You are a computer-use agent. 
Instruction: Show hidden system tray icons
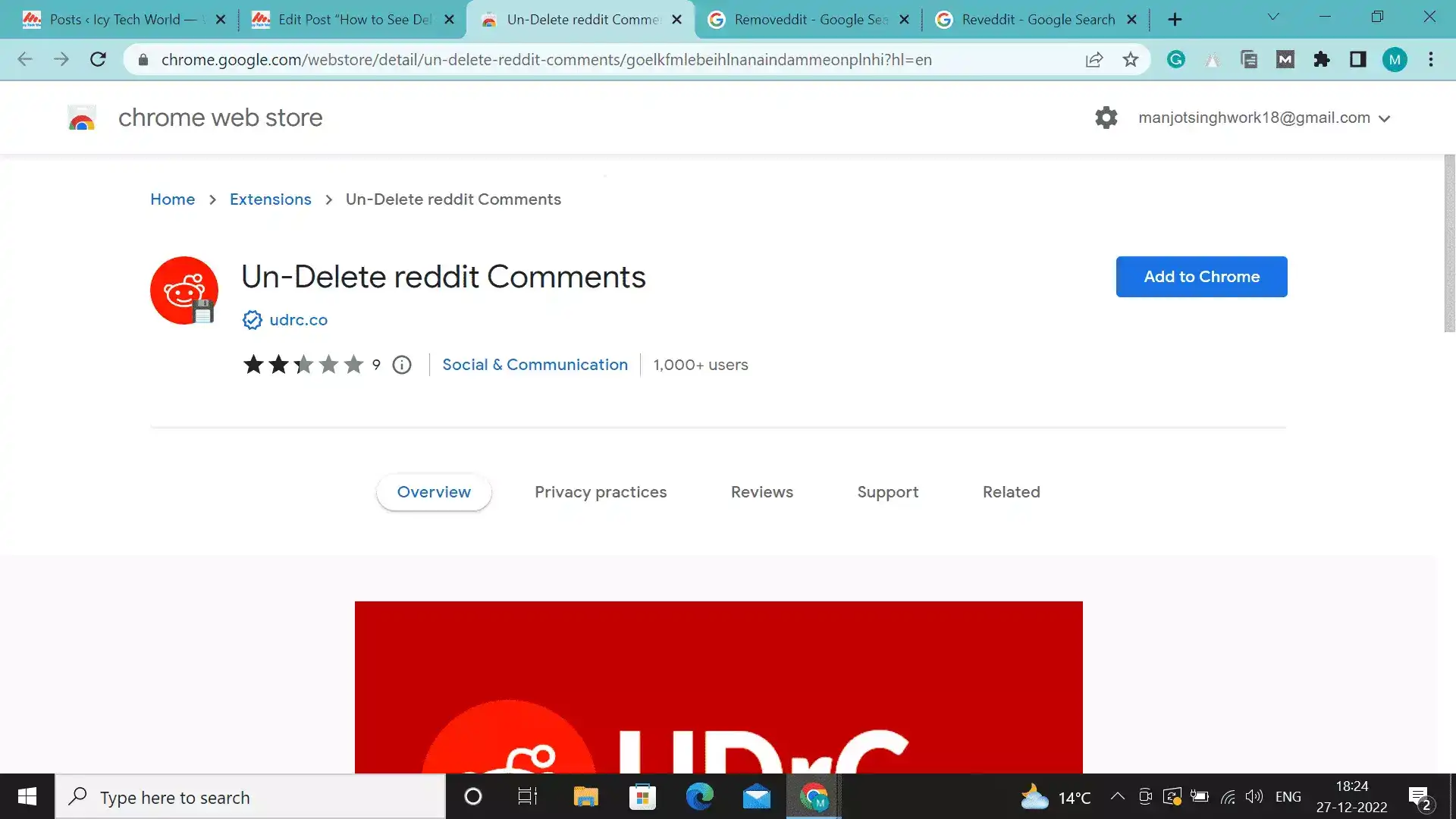coord(1117,796)
